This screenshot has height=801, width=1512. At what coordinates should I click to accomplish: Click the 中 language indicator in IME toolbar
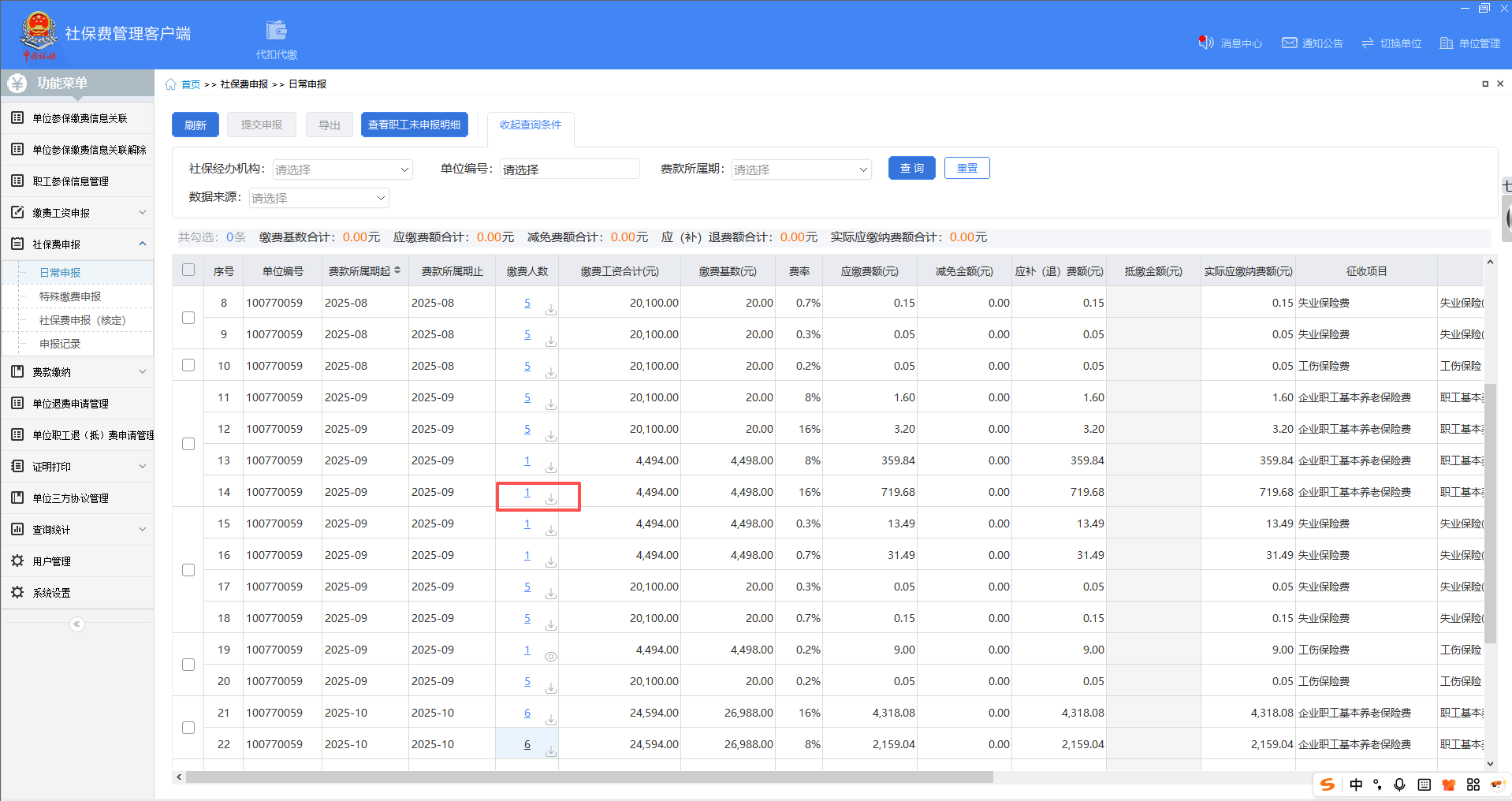pos(1356,784)
